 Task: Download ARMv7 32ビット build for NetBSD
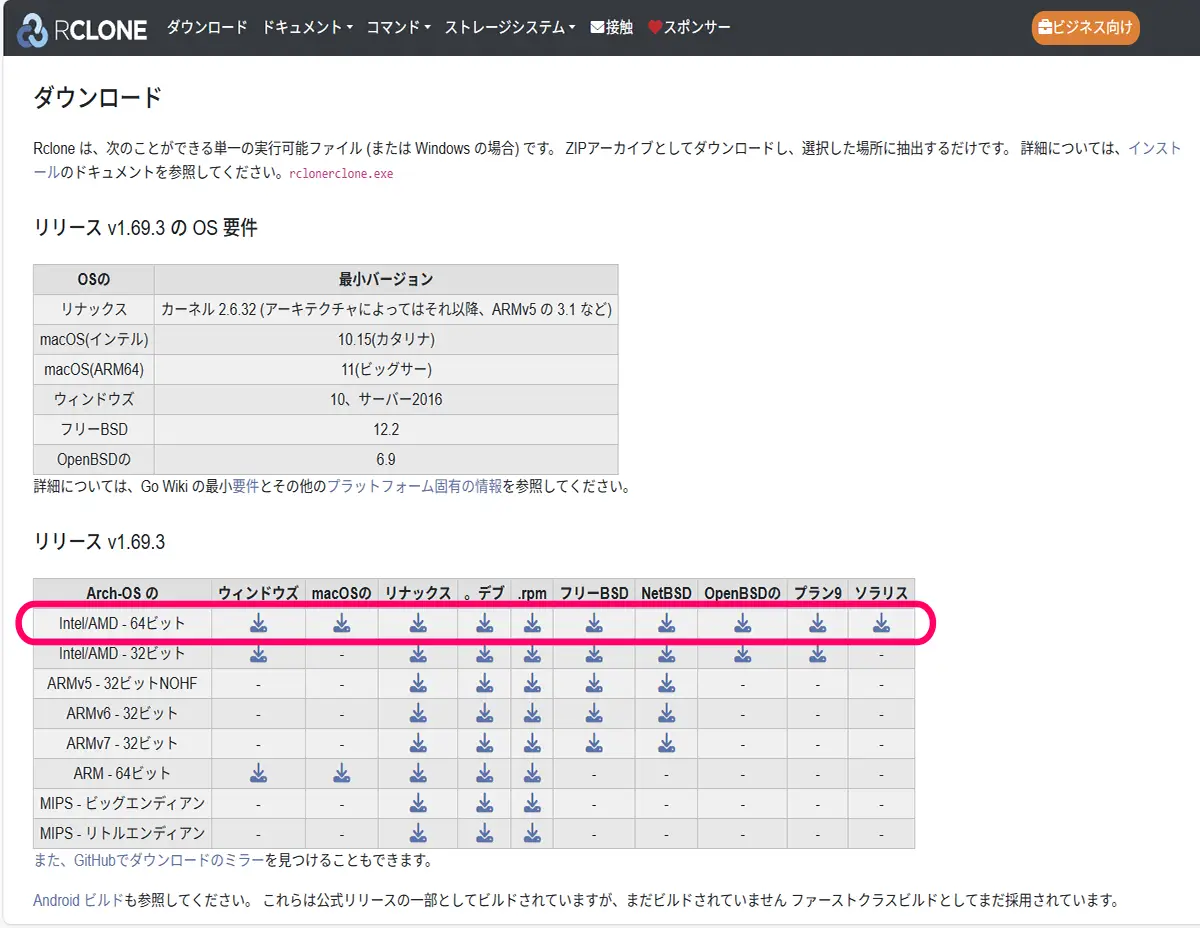click(x=666, y=744)
